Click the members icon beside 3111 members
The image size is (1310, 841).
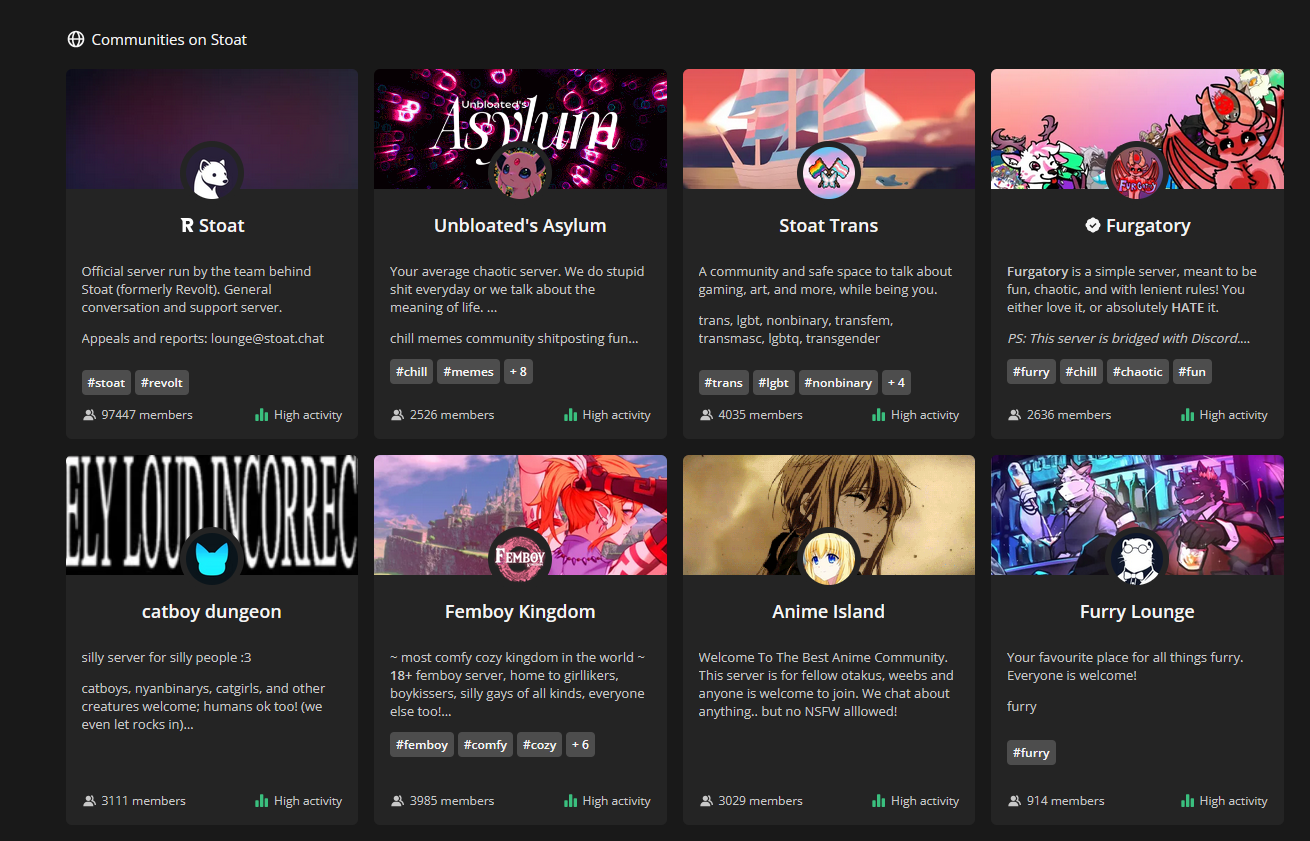tap(90, 801)
